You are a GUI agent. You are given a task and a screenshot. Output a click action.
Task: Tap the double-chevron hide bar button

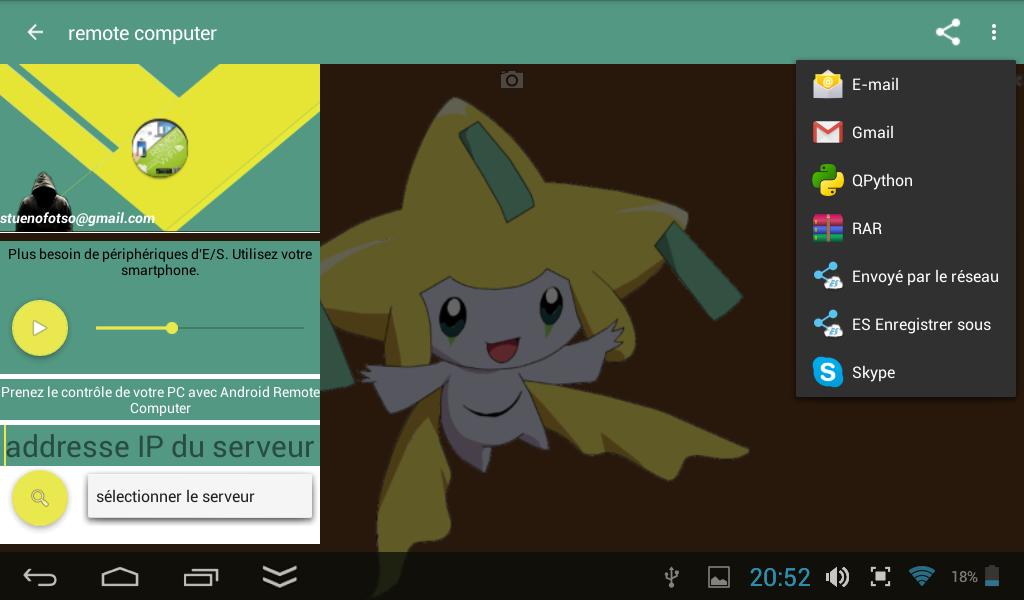point(280,576)
